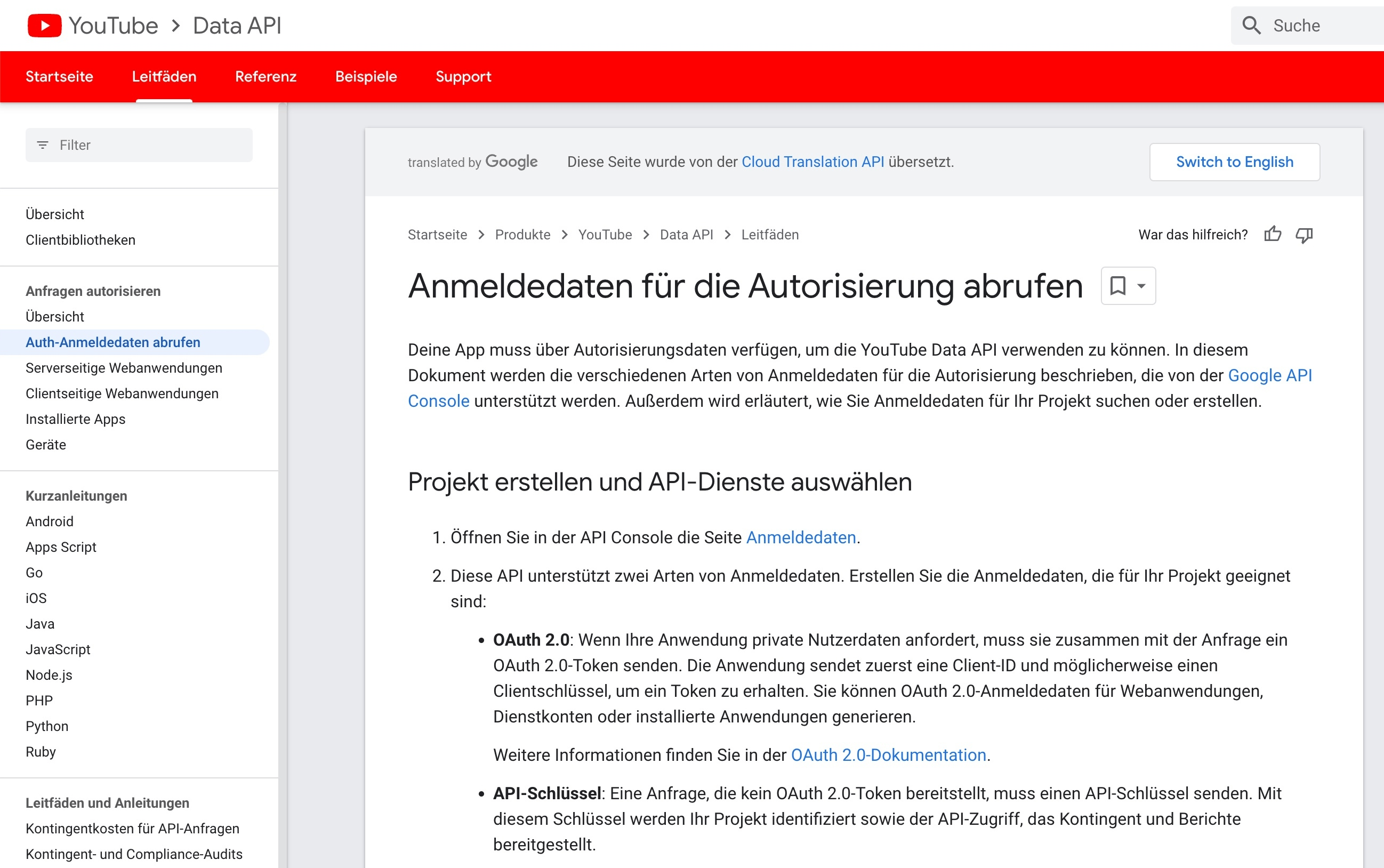Image resolution: width=1384 pixels, height=868 pixels.
Task: Open the Support tab
Action: pyautogui.click(x=463, y=76)
